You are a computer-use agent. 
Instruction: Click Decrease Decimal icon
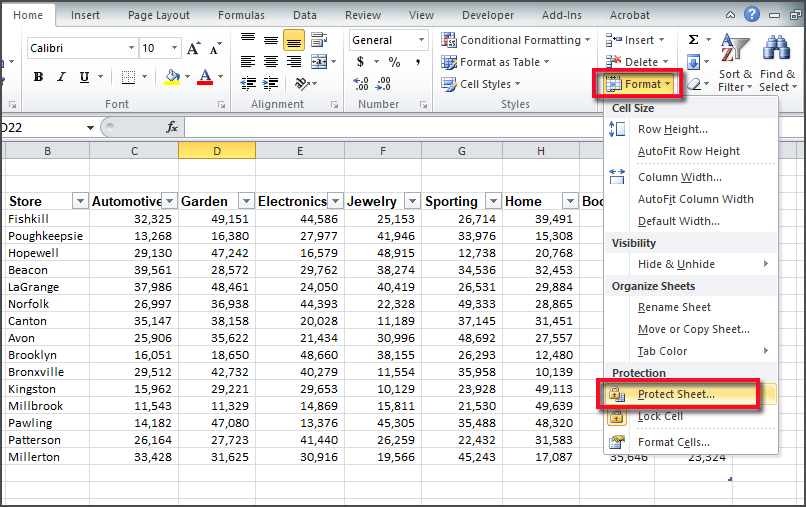tap(383, 83)
